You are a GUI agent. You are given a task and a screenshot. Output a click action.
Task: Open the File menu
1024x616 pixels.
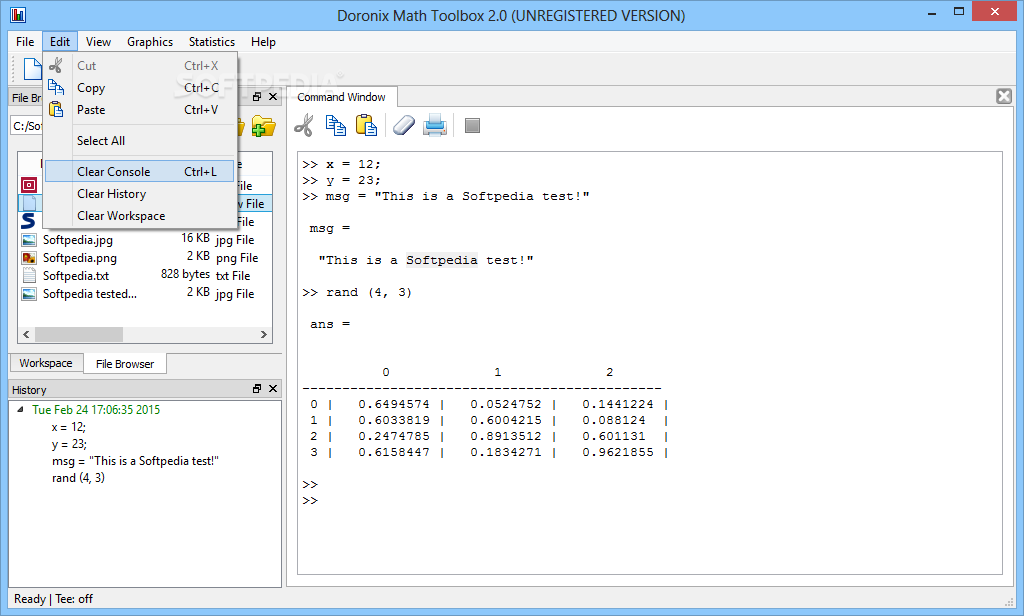pos(25,42)
